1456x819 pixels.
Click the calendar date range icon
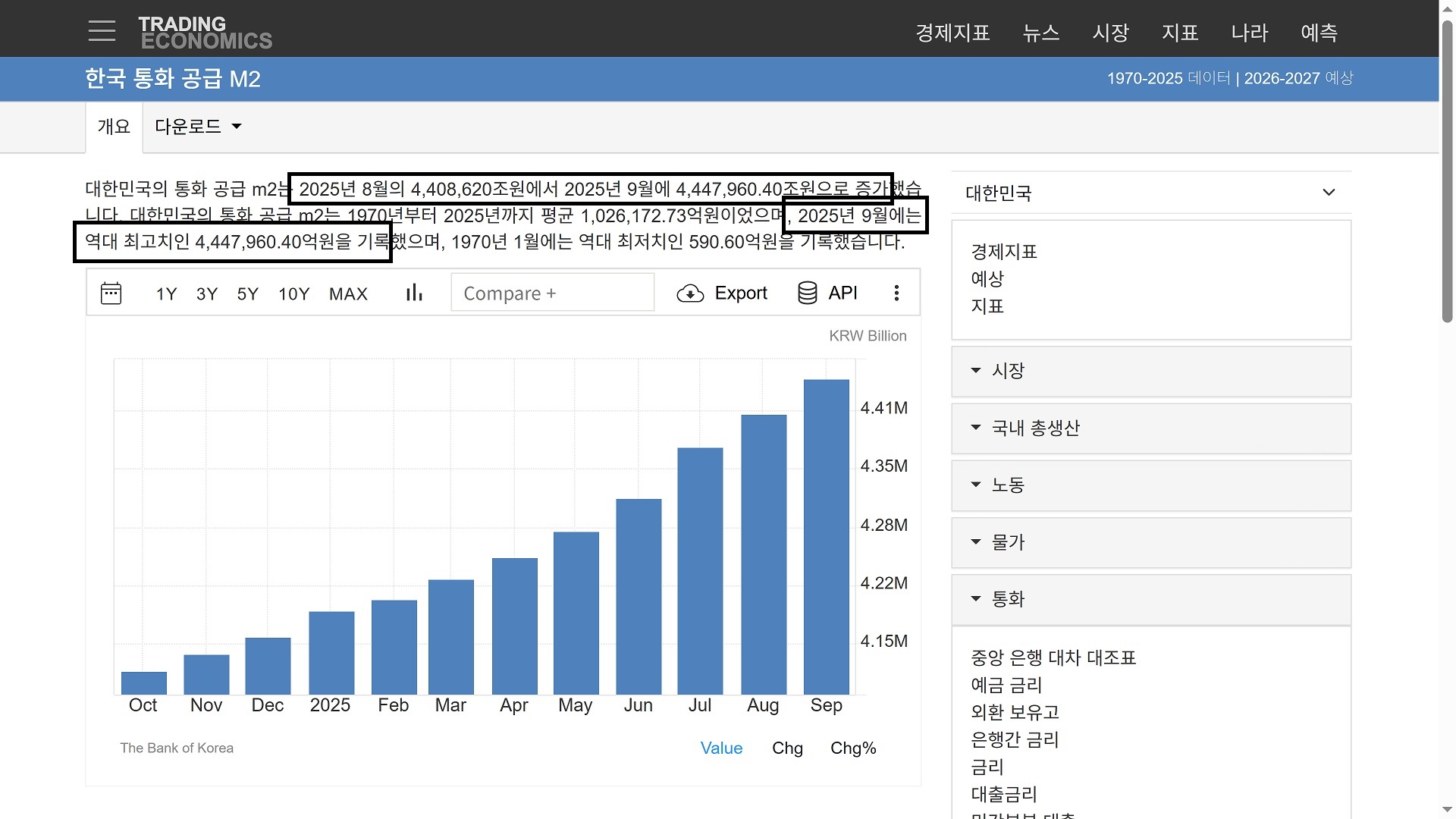[x=111, y=293]
